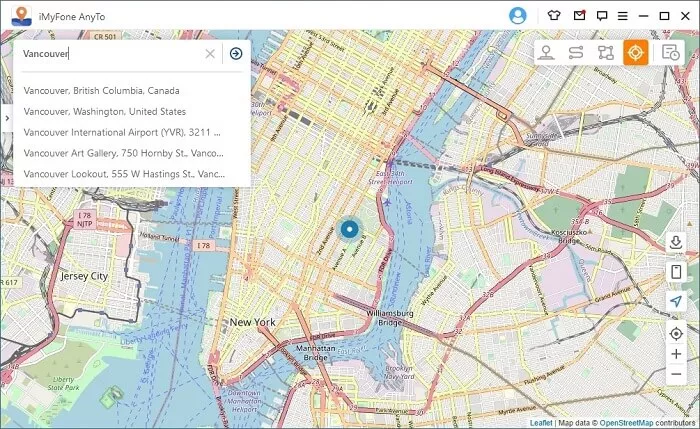Screen dimensions: 700x429
Task: Click the Brooklyn Navy Yard label
Action: click(399, 372)
